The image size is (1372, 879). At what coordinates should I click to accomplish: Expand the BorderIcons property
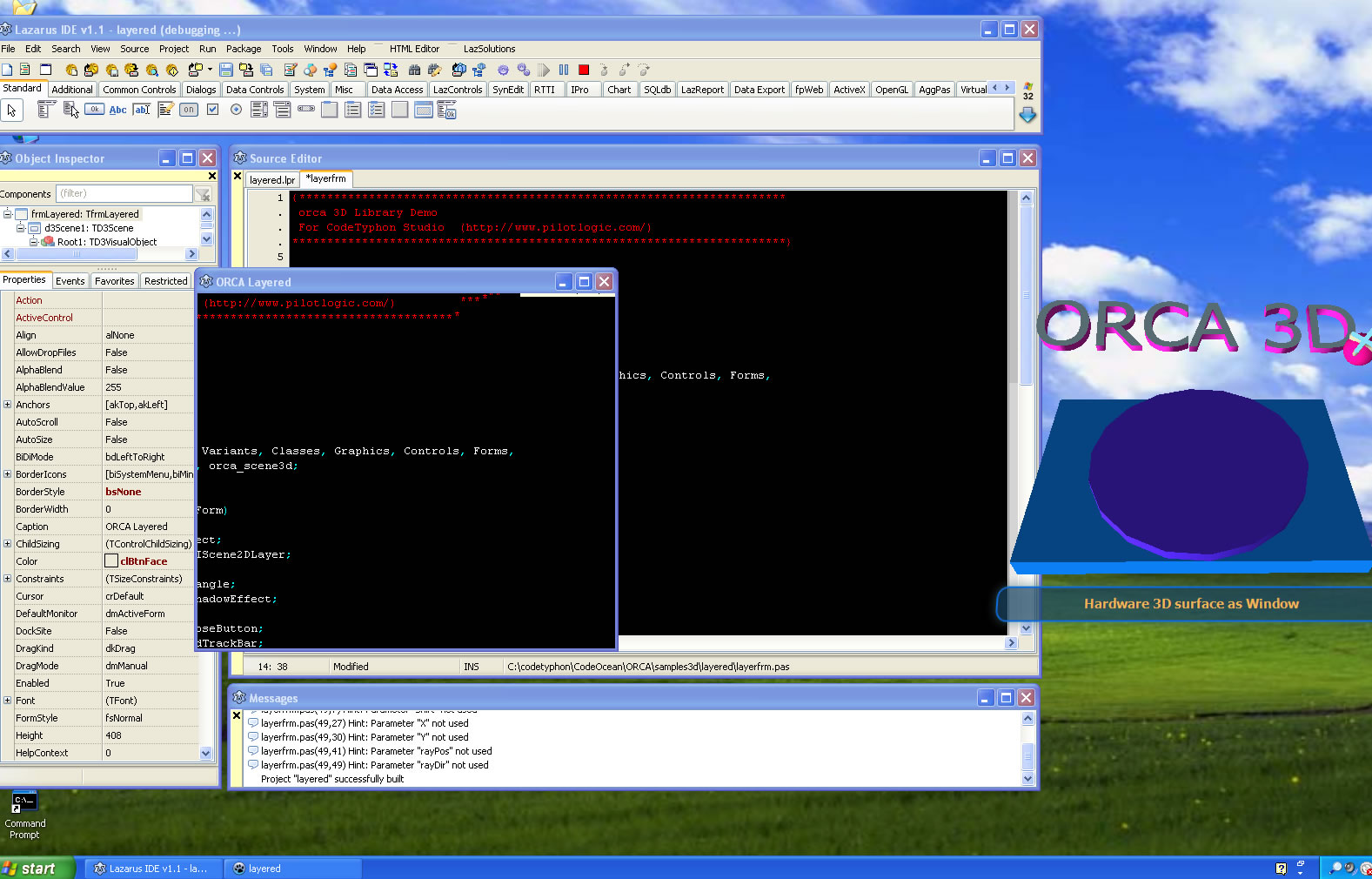coord(7,474)
